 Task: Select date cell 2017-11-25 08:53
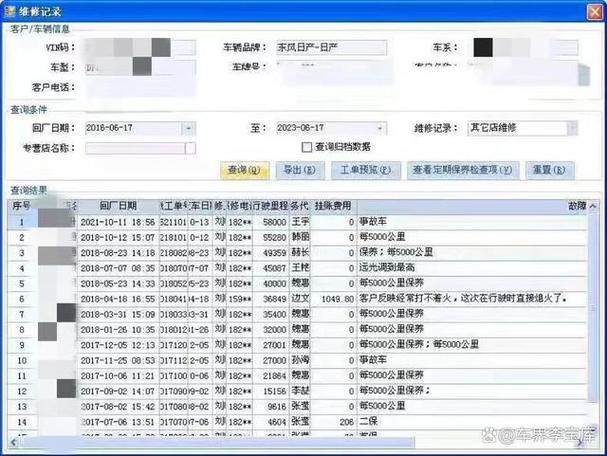118,361
